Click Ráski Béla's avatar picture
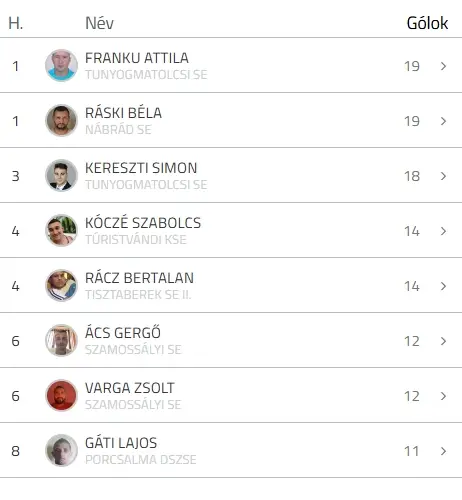 coord(61,120)
